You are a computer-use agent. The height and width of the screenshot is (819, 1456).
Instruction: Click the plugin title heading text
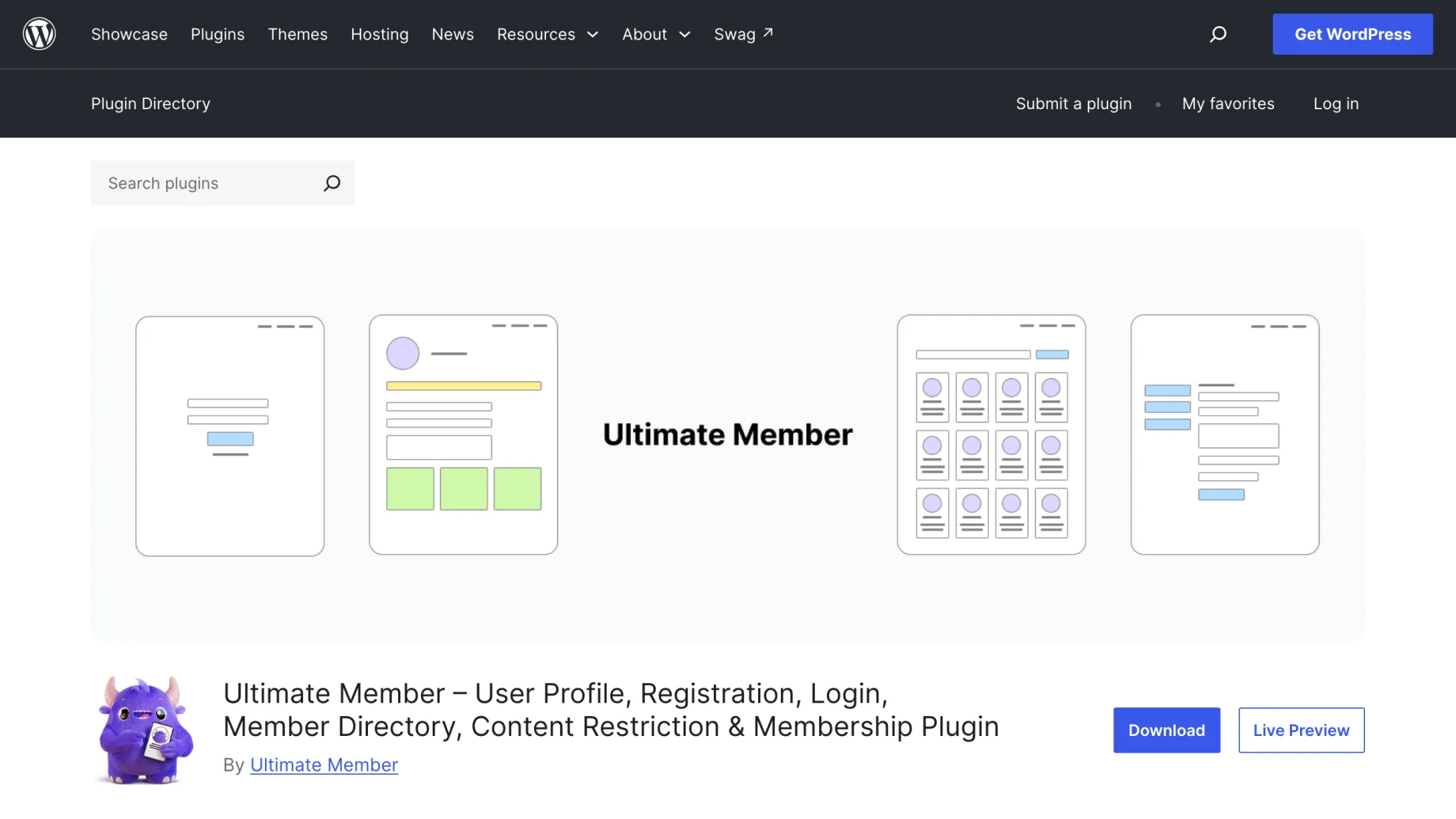pos(611,710)
